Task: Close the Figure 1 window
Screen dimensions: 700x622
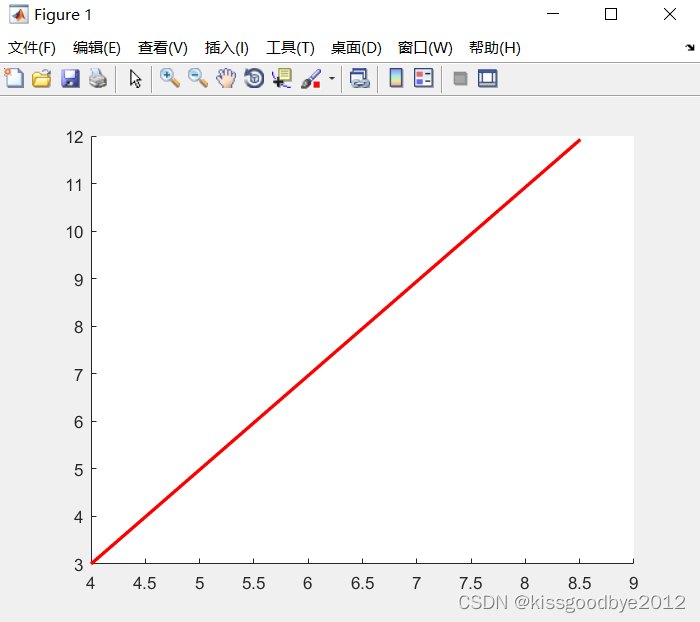Action: point(670,14)
